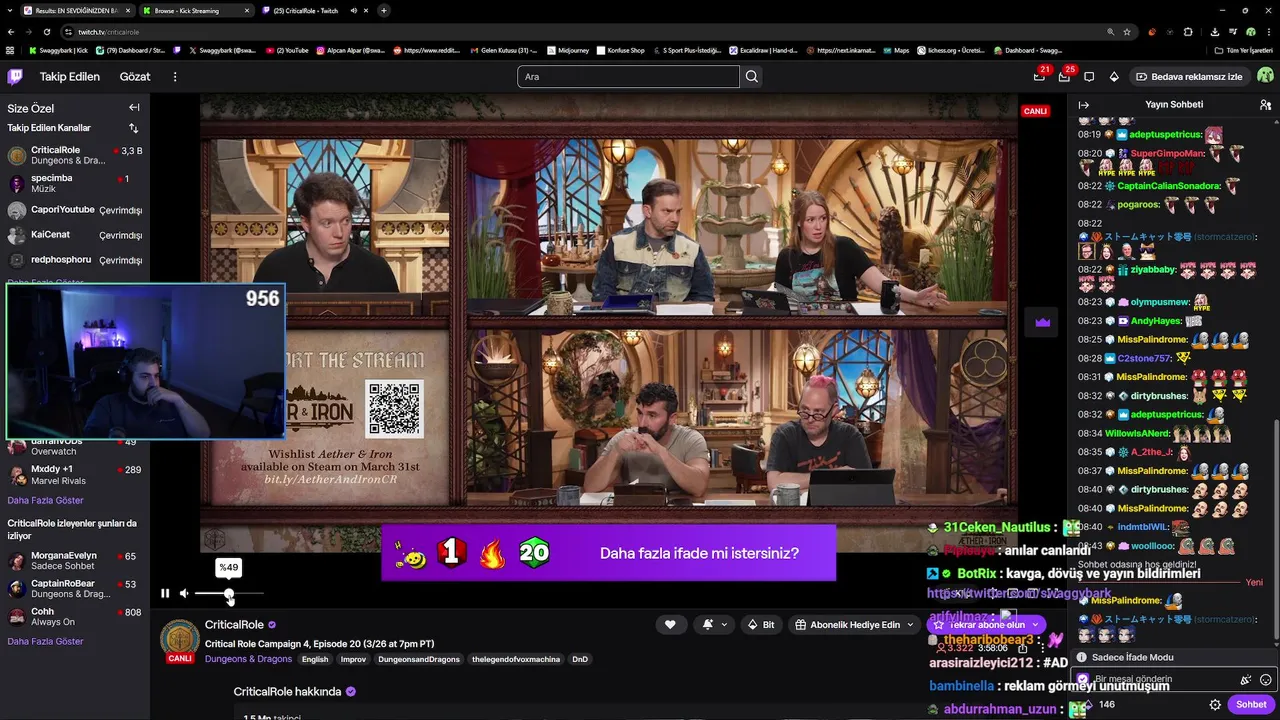
Task: Click the search magnifier button
Action: tap(752, 76)
